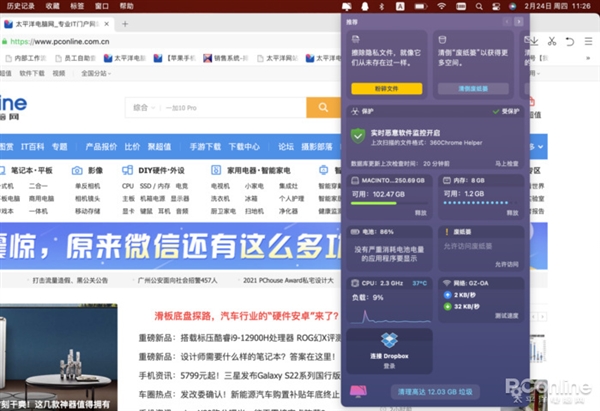This screenshot has width=600, height=411.
Task: Click the yellow 粉碎文件 button
Action: (386, 88)
